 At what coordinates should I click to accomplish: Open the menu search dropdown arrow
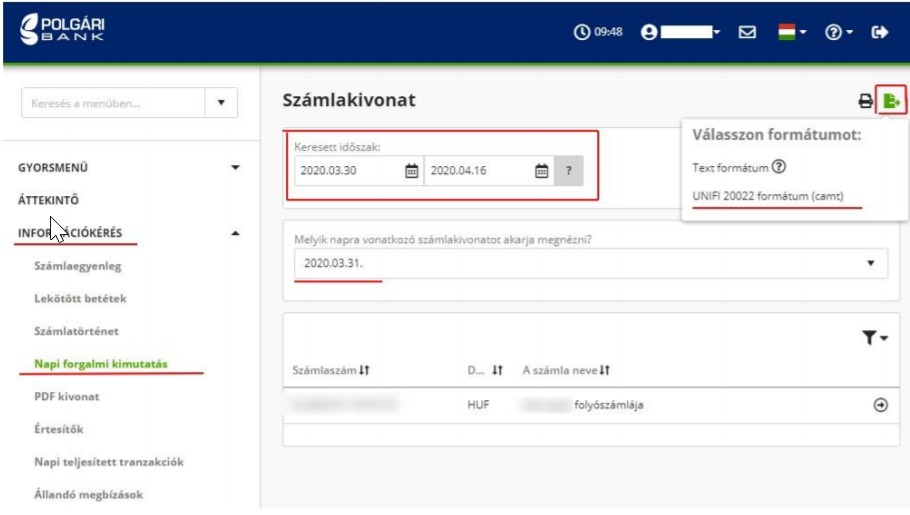tap(221, 102)
